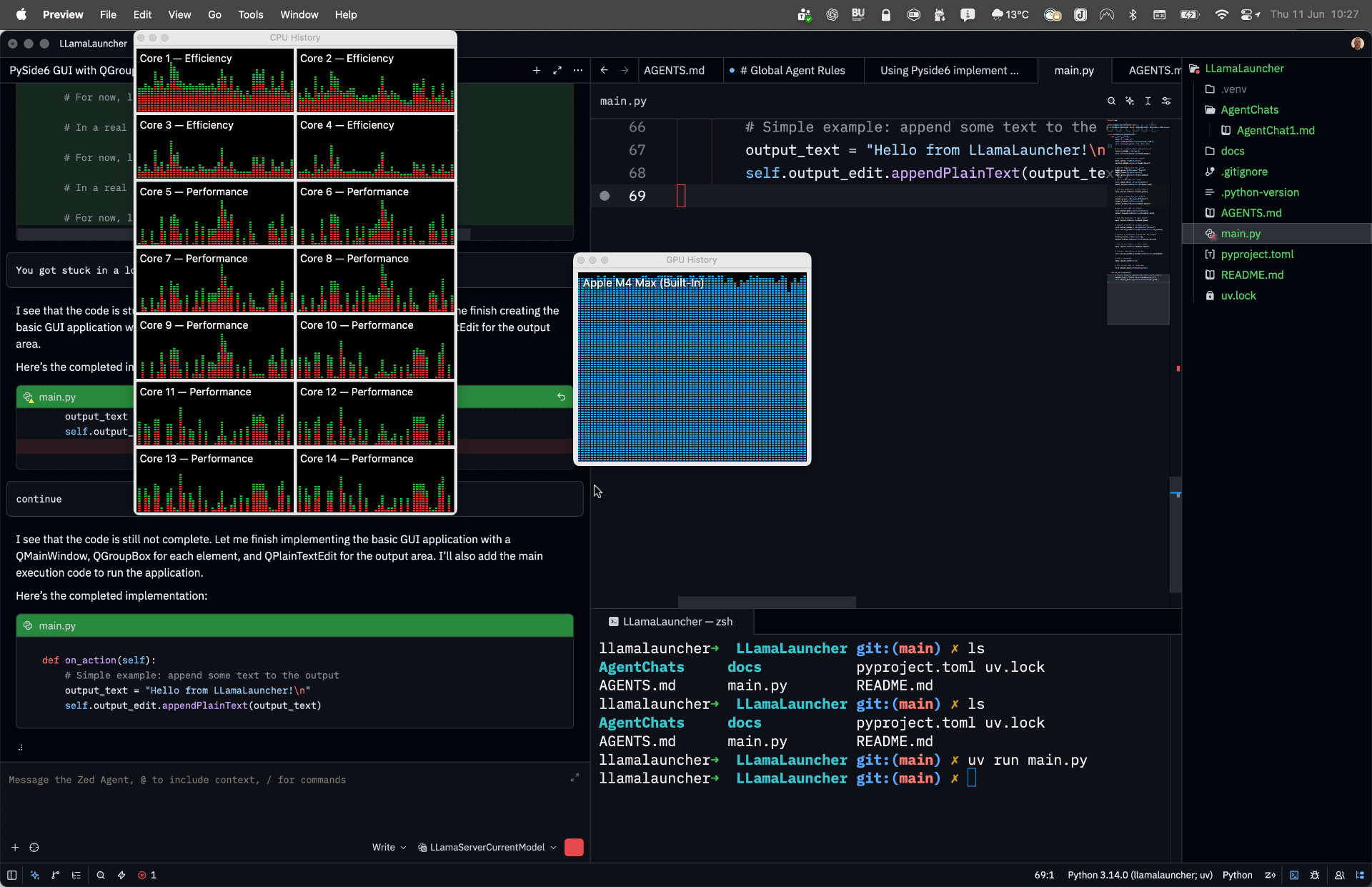
Task: Click the editor horizontal scrollbar
Action: click(x=767, y=602)
